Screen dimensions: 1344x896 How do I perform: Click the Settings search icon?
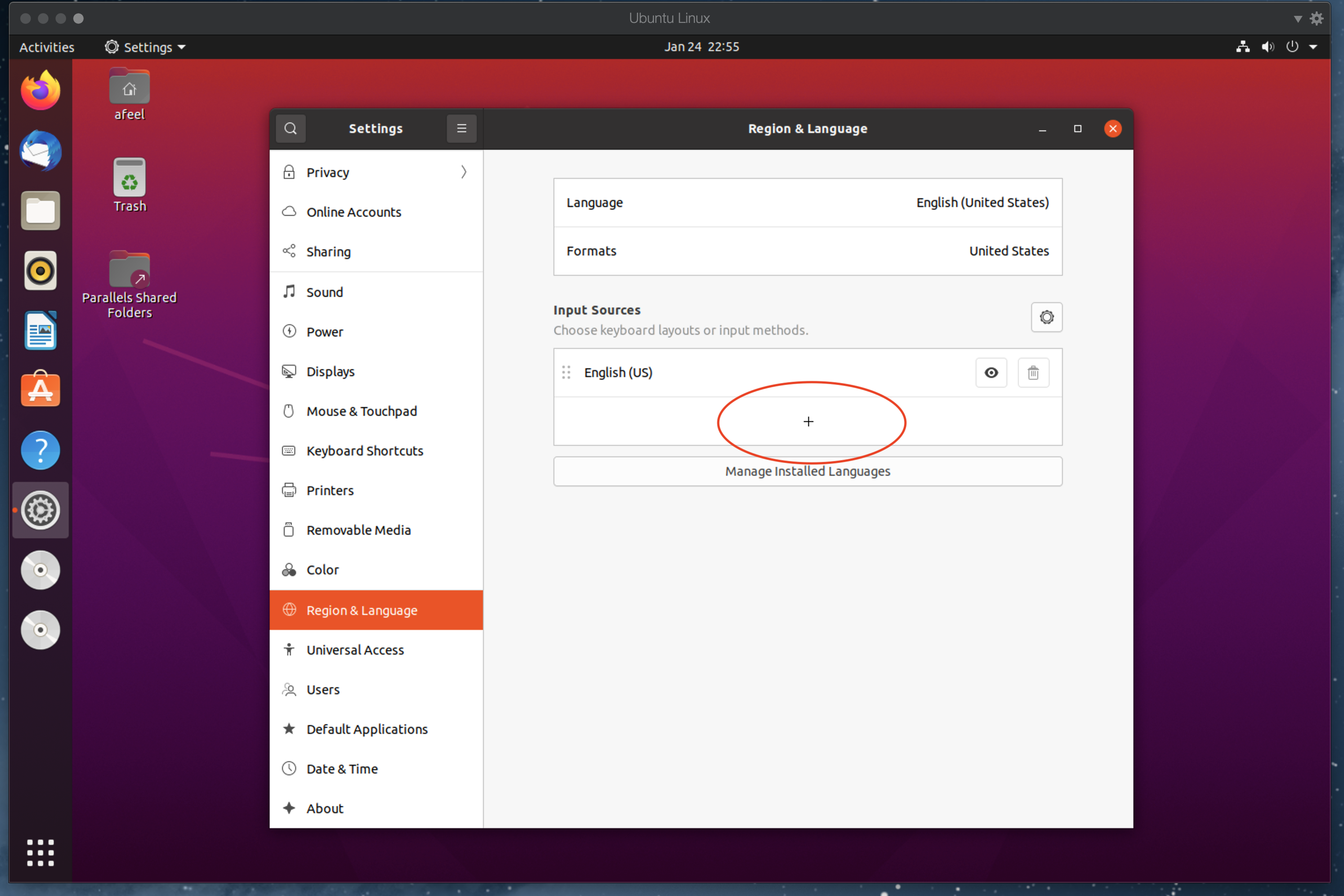[x=290, y=129]
